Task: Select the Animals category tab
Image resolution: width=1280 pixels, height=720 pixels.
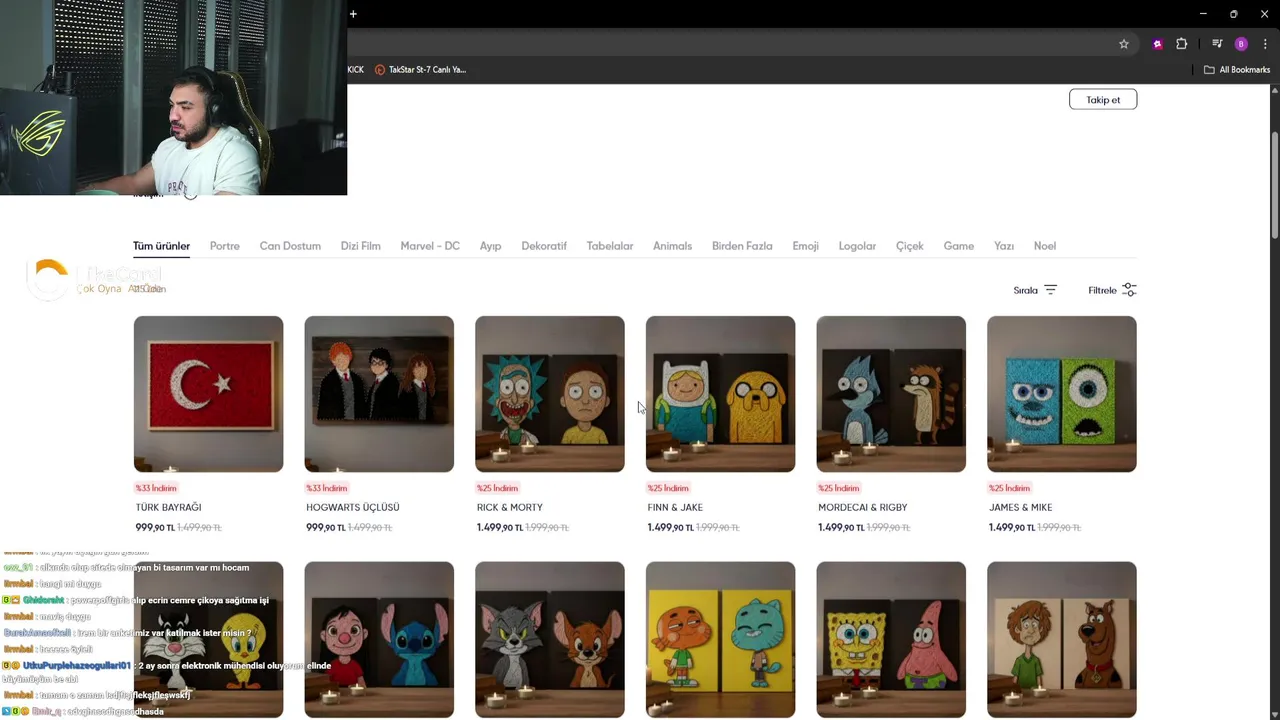Action: tap(672, 246)
